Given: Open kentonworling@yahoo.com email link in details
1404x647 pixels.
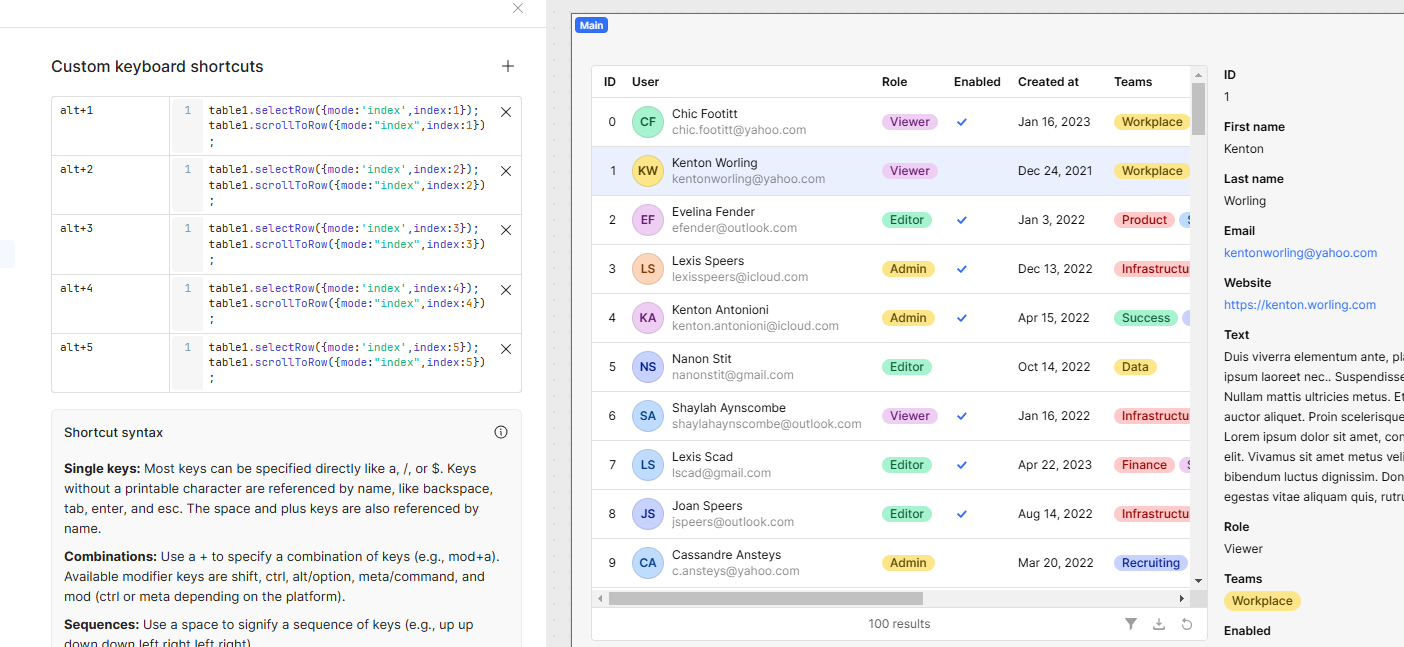Looking at the screenshot, I should click(x=1300, y=253).
